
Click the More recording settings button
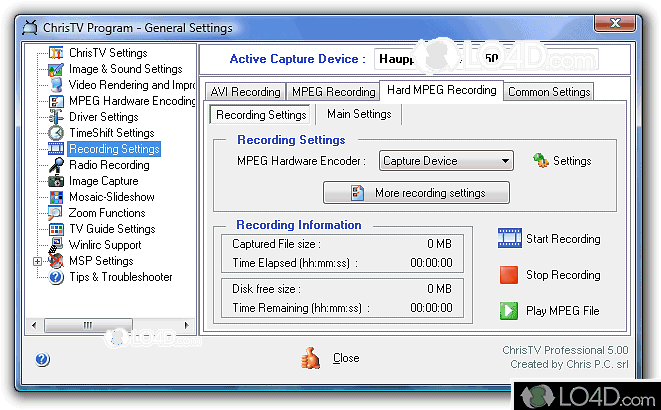coord(416,193)
